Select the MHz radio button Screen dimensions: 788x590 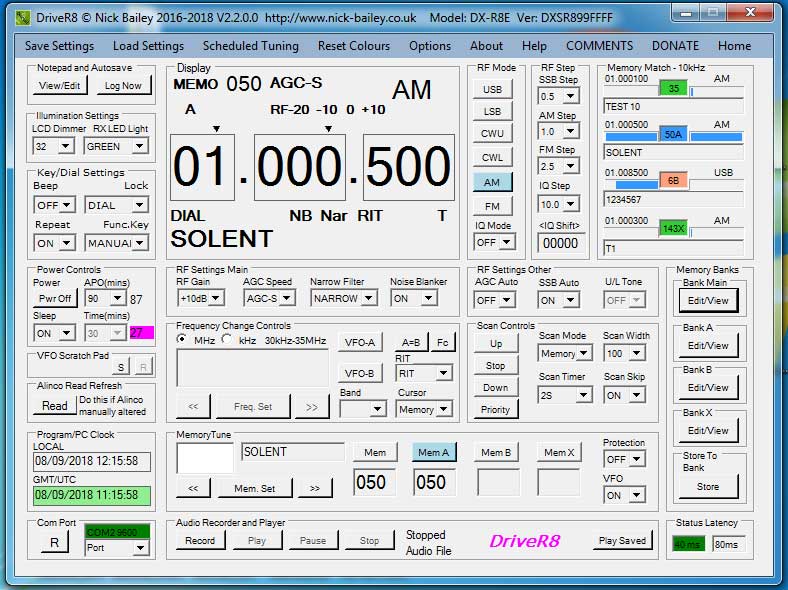tap(181, 339)
